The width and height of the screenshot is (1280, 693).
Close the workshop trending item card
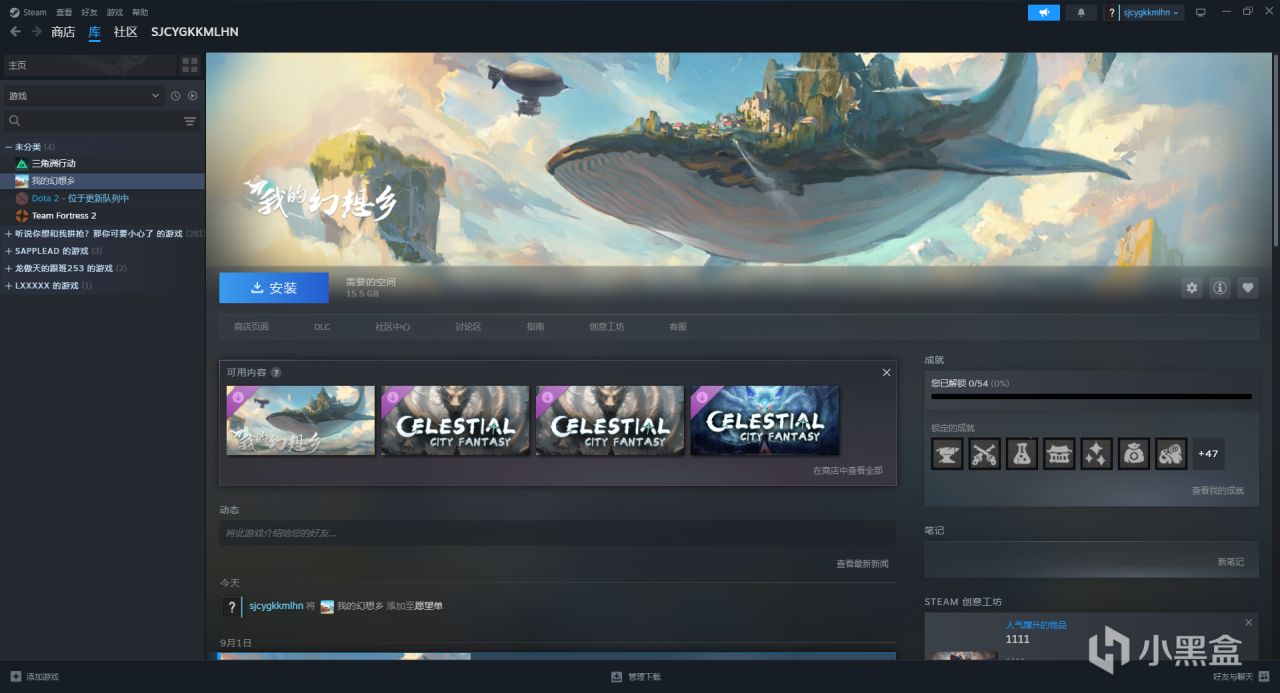coord(1248,622)
